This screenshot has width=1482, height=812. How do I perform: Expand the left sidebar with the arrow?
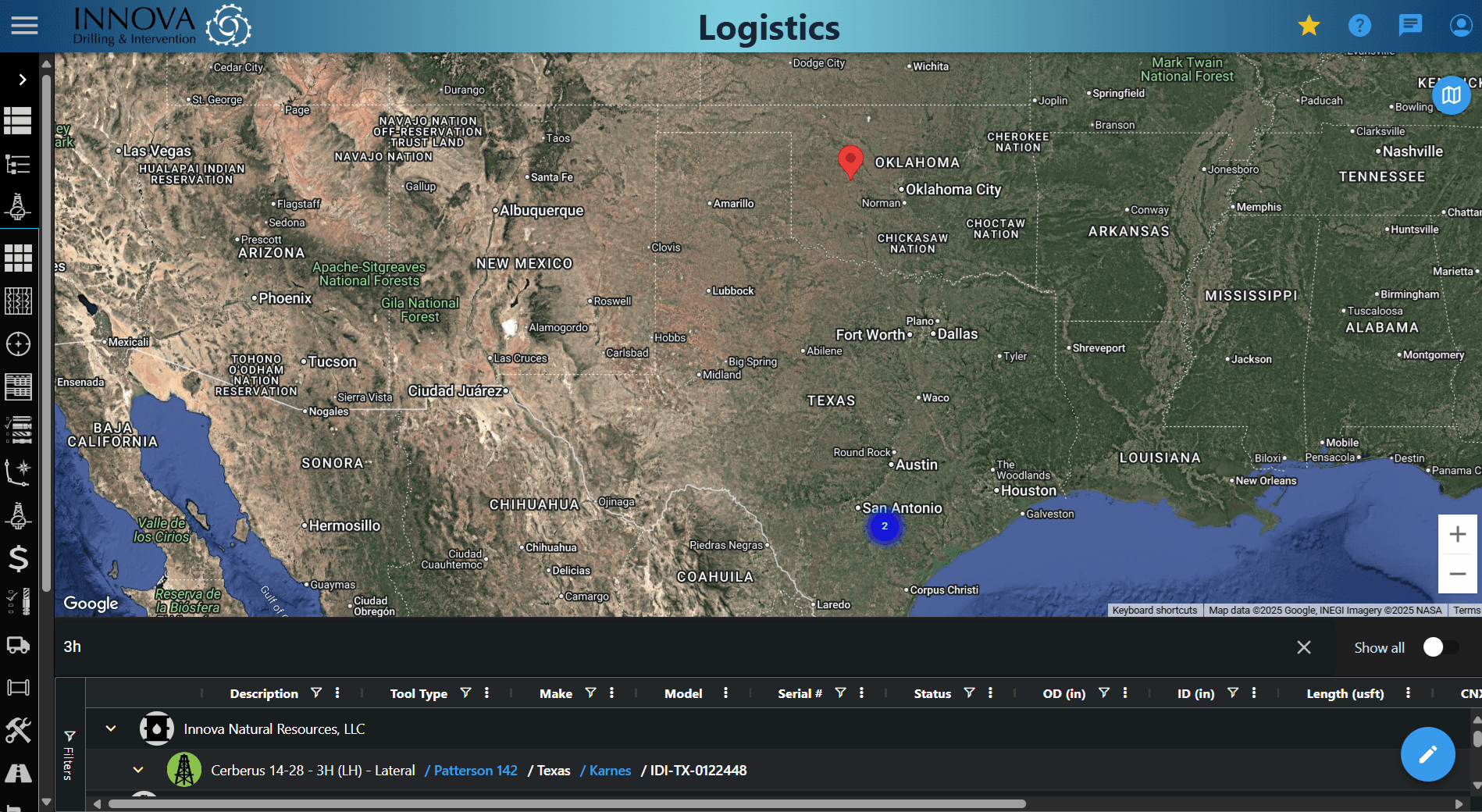22,80
